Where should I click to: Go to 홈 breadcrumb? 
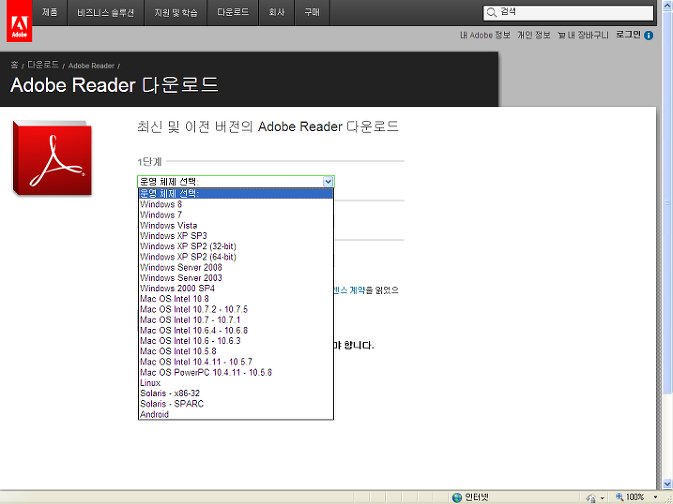(x=14, y=65)
